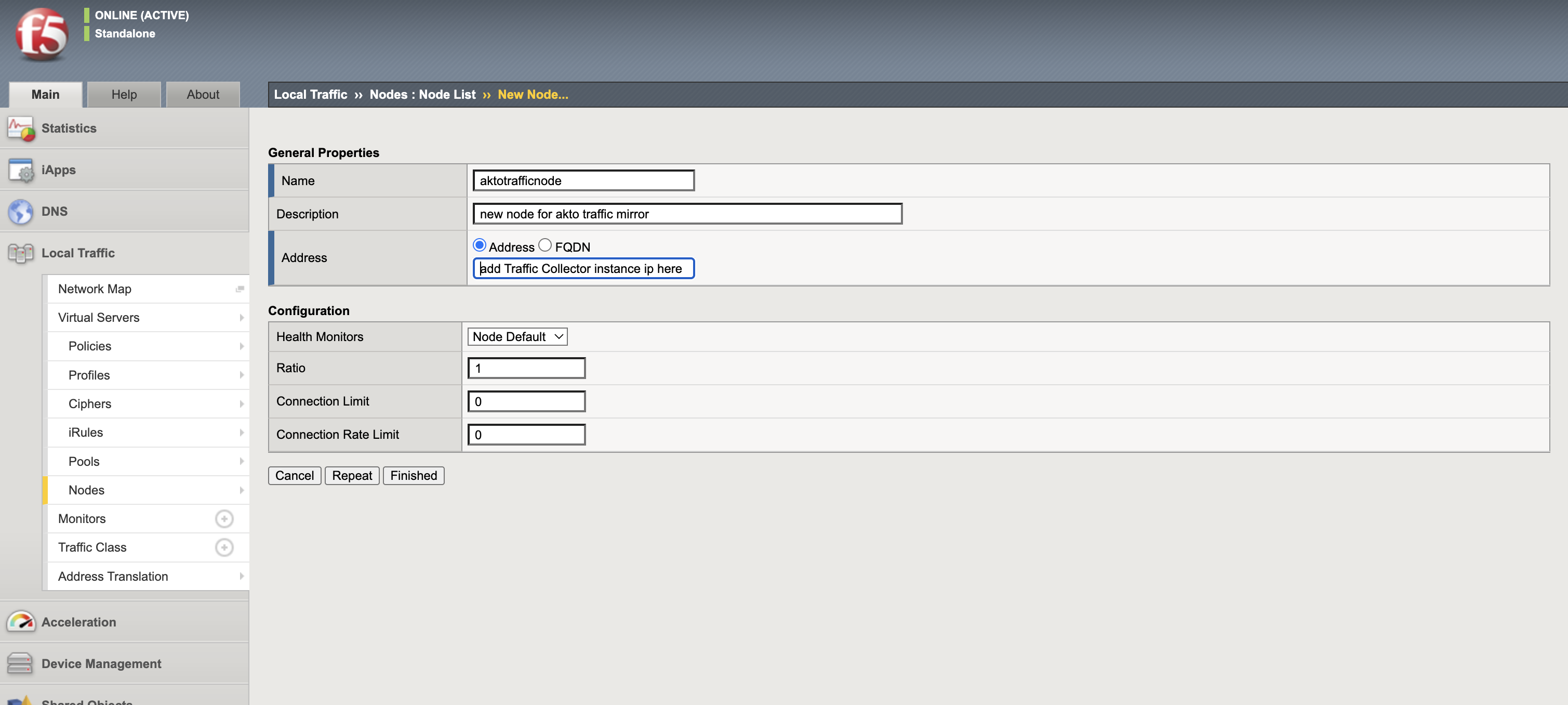This screenshot has width=1568, height=705.
Task: Click the Device Management server icon
Action: coord(21,663)
